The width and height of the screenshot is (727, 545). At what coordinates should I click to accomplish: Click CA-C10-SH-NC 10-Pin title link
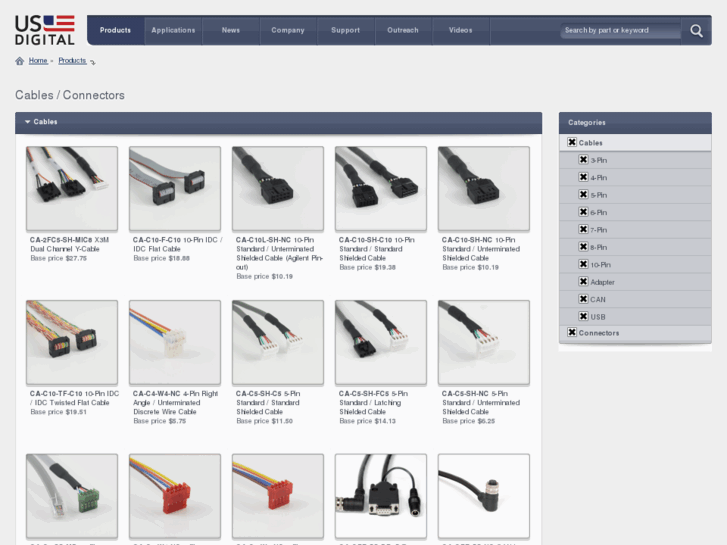[481, 249]
